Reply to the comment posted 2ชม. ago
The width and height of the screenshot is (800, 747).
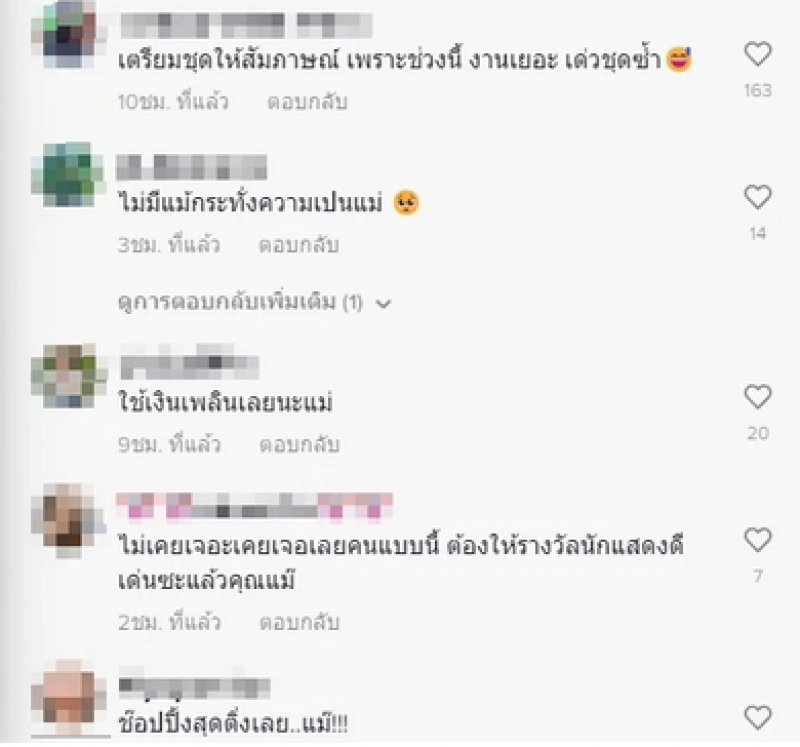click(x=299, y=622)
